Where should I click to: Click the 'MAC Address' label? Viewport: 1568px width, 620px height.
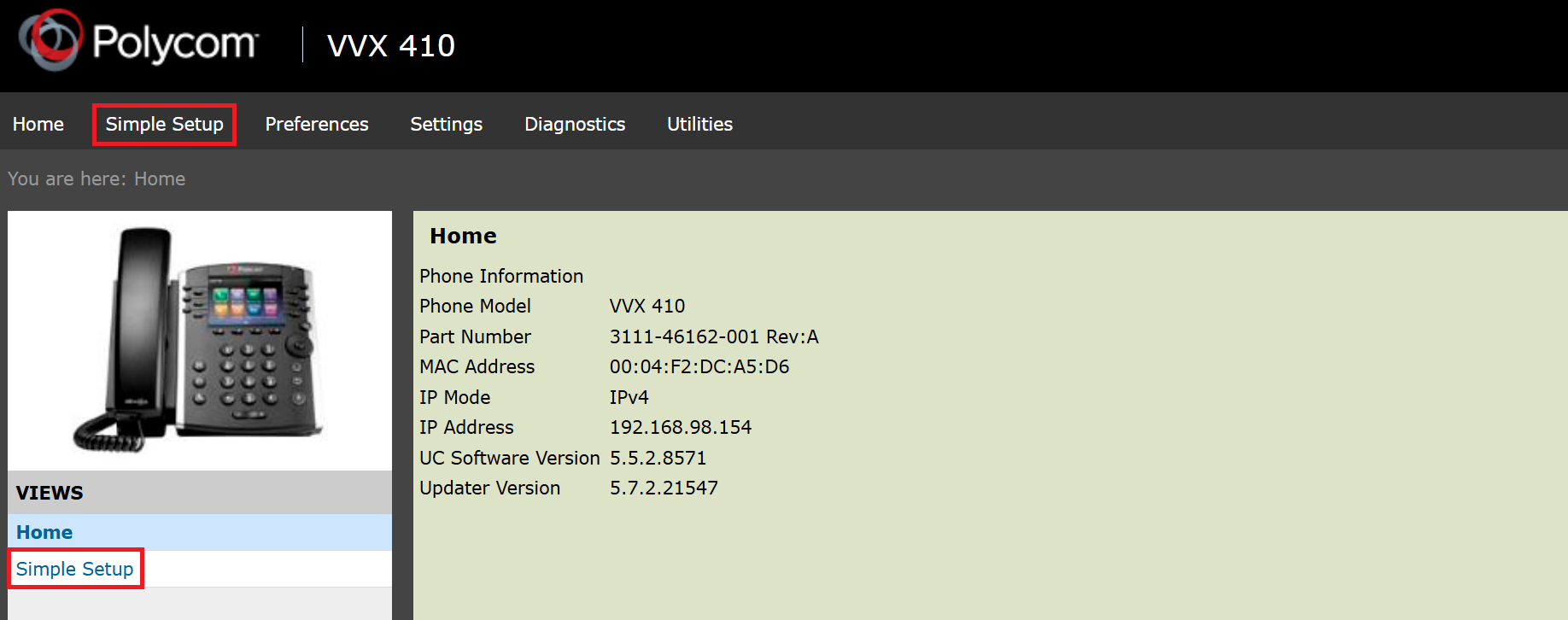[477, 366]
